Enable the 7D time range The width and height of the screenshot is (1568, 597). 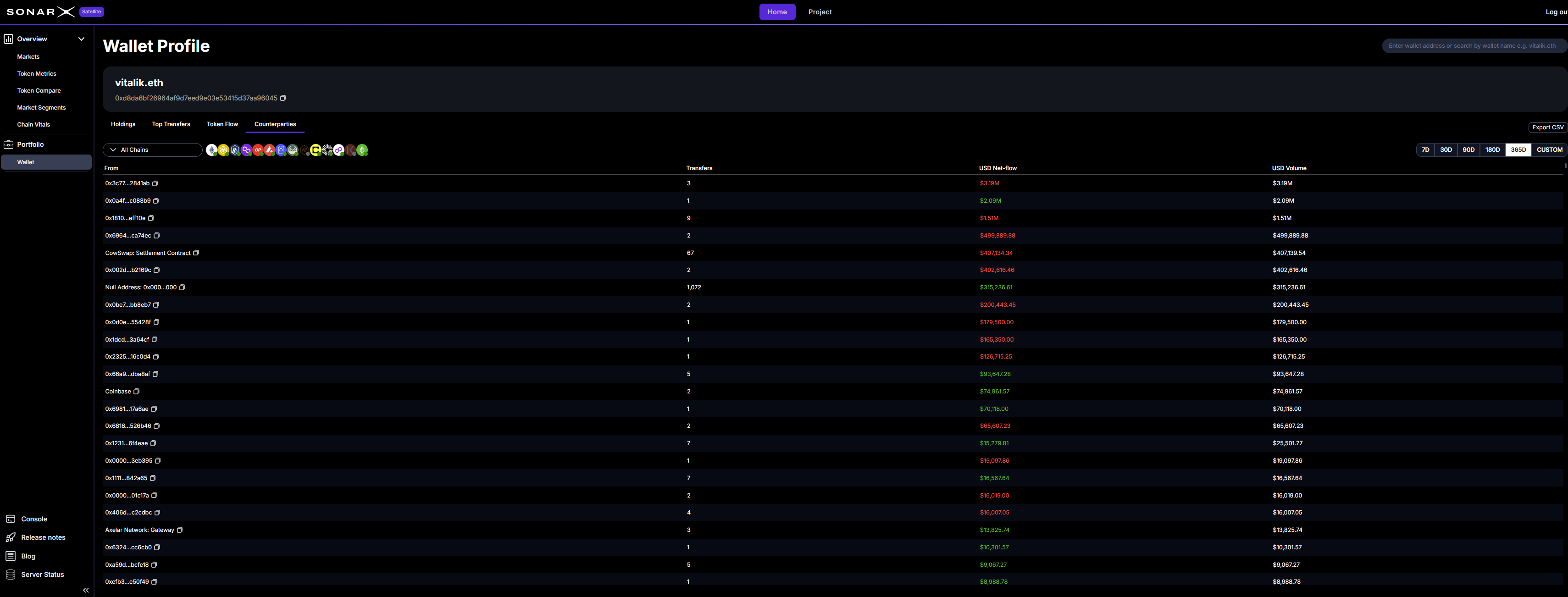(1425, 149)
